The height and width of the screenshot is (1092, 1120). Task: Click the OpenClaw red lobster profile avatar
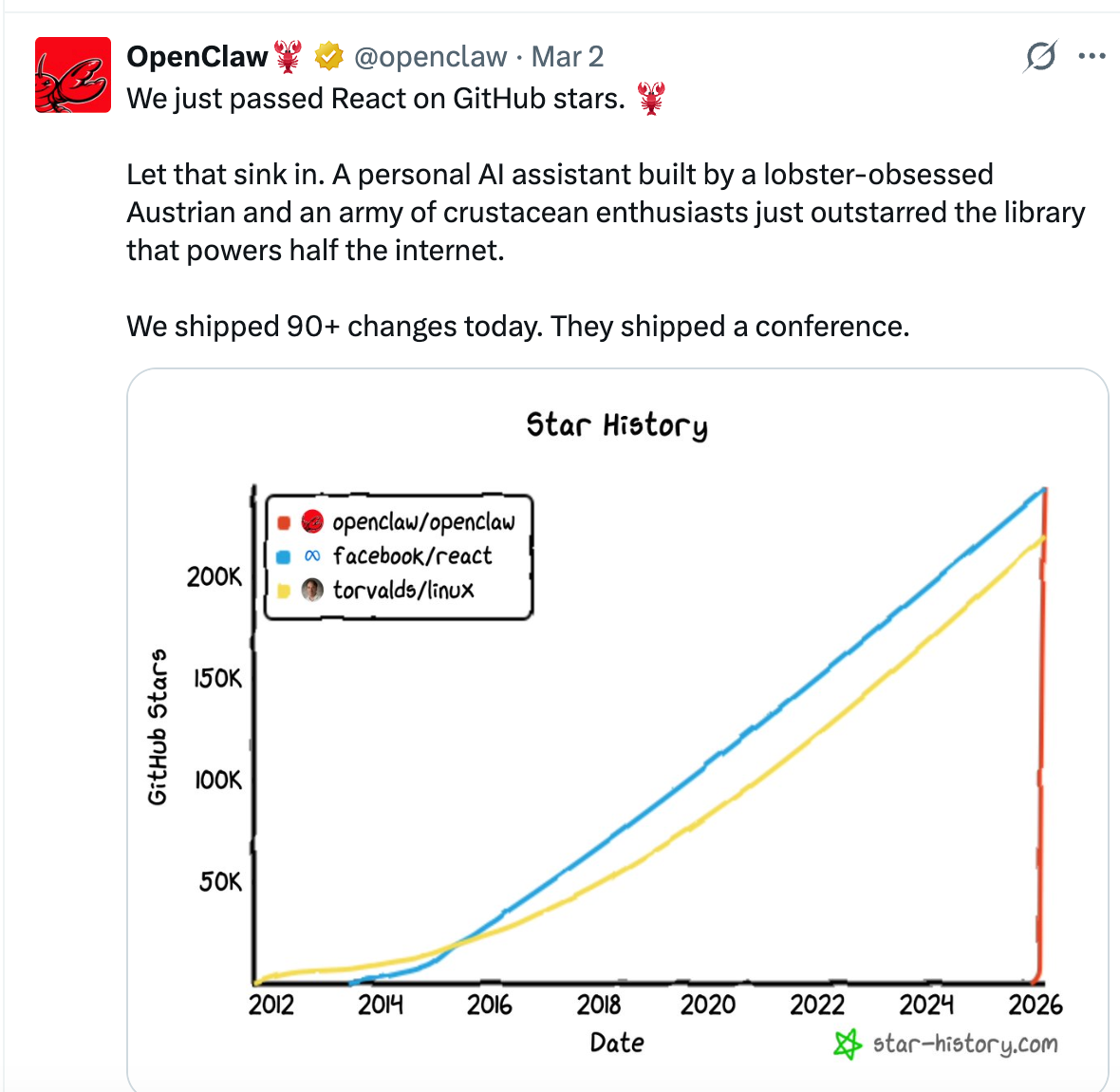point(73,75)
